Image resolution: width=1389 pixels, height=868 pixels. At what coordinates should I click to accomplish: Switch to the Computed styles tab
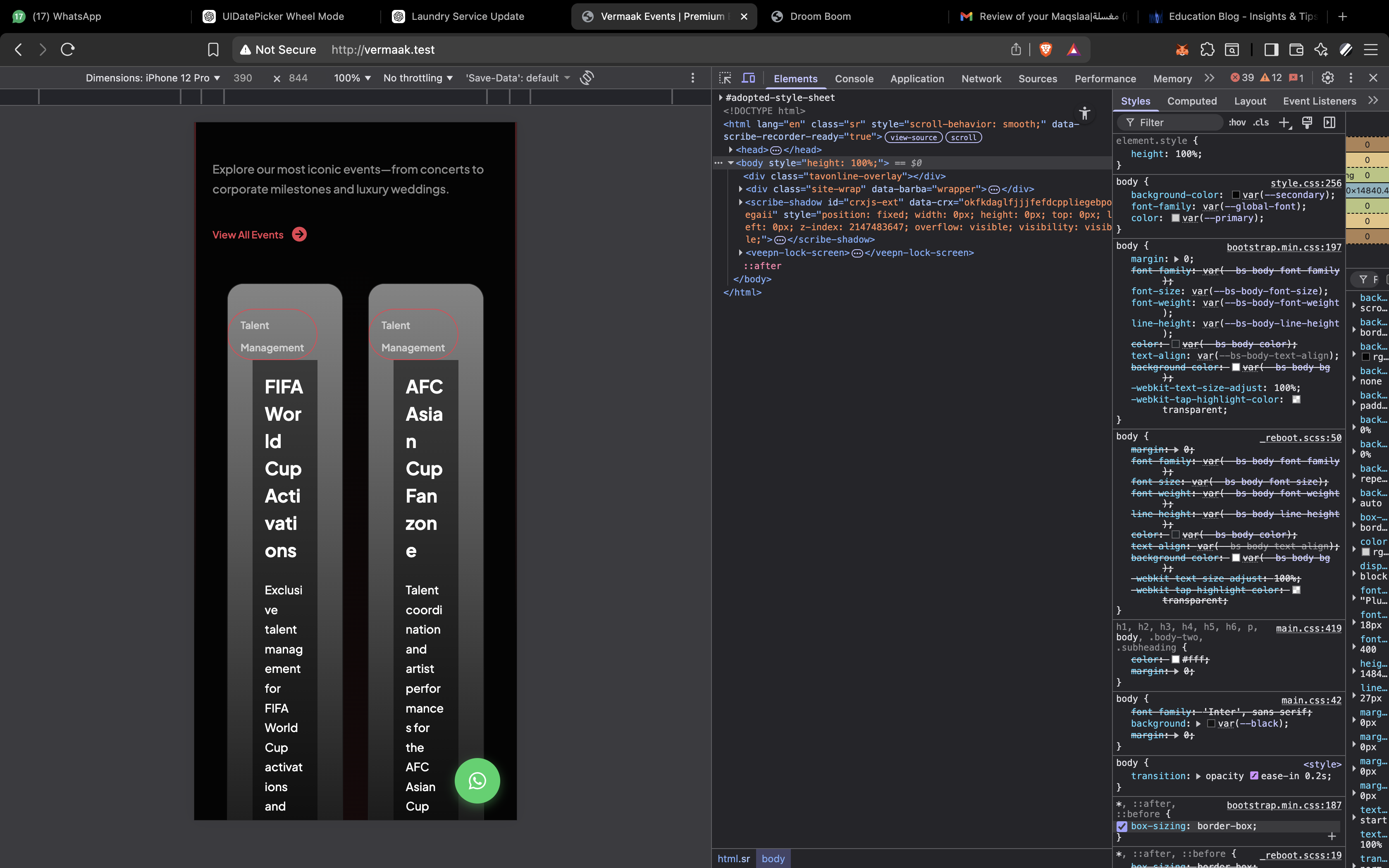click(x=1191, y=101)
